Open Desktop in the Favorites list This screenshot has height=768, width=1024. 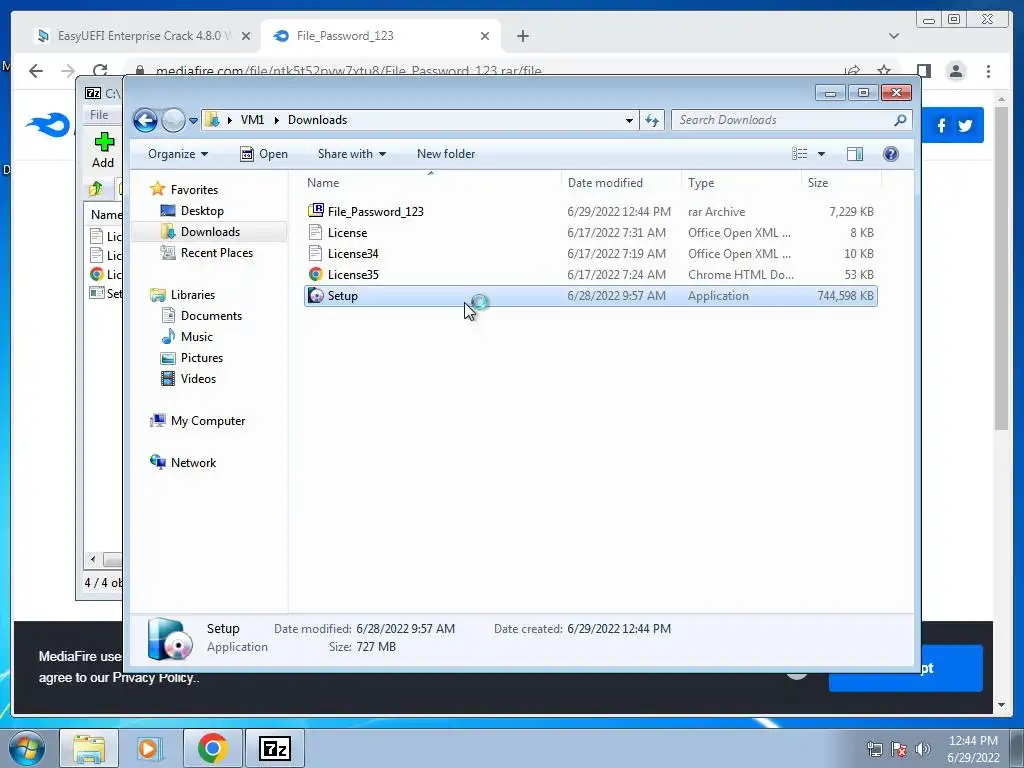pyautogui.click(x=192, y=211)
